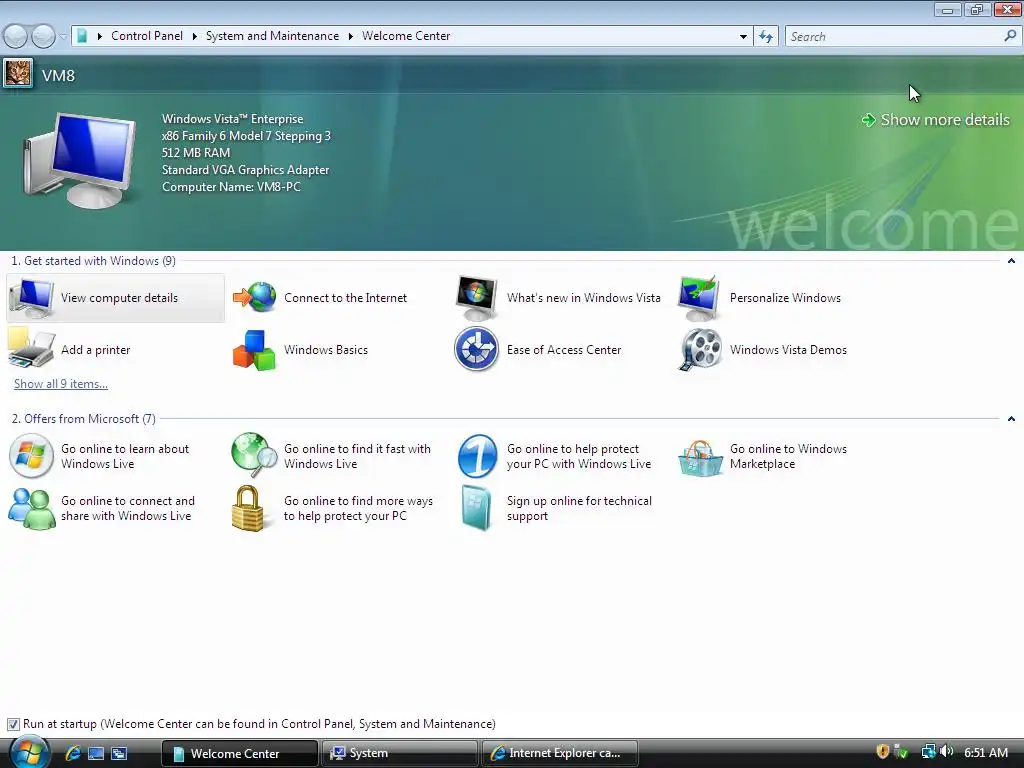Click Show all 9 items link

pyautogui.click(x=61, y=384)
